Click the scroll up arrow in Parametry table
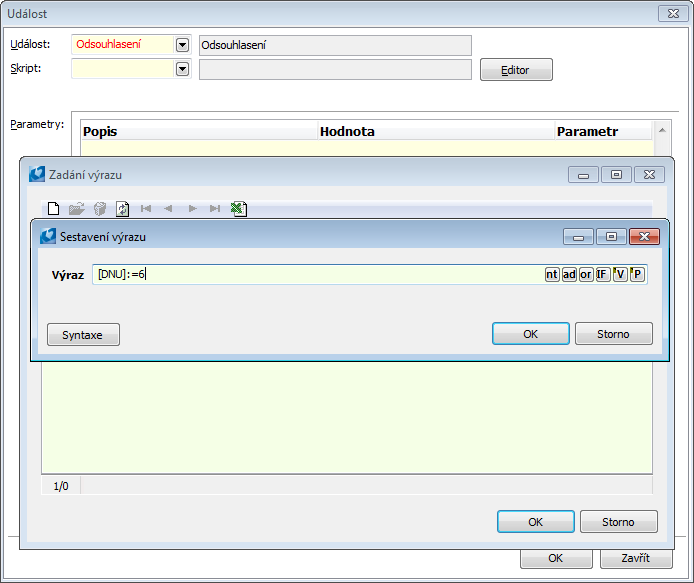Viewport: 694px width, 583px height. click(x=662, y=130)
